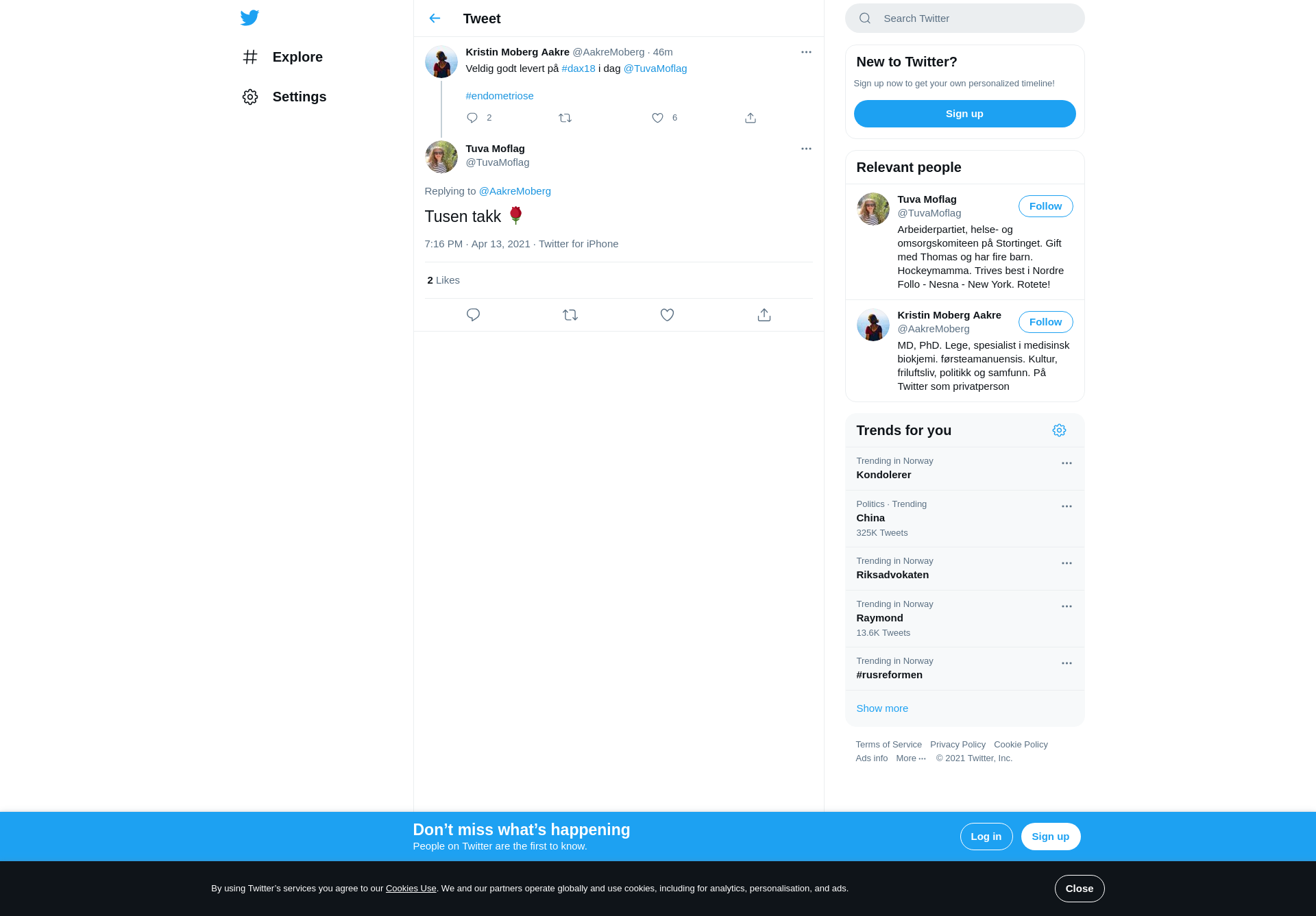Like the tweet showing 6 likes
Image resolution: width=1316 pixels, height=916 pixels.
click(x=658, y=118)
